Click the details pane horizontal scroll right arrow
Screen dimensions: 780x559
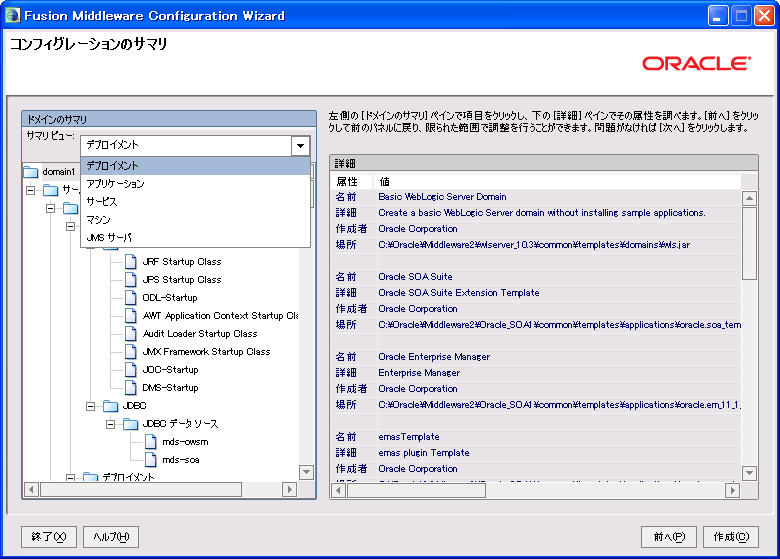click(x=732, y=490)
